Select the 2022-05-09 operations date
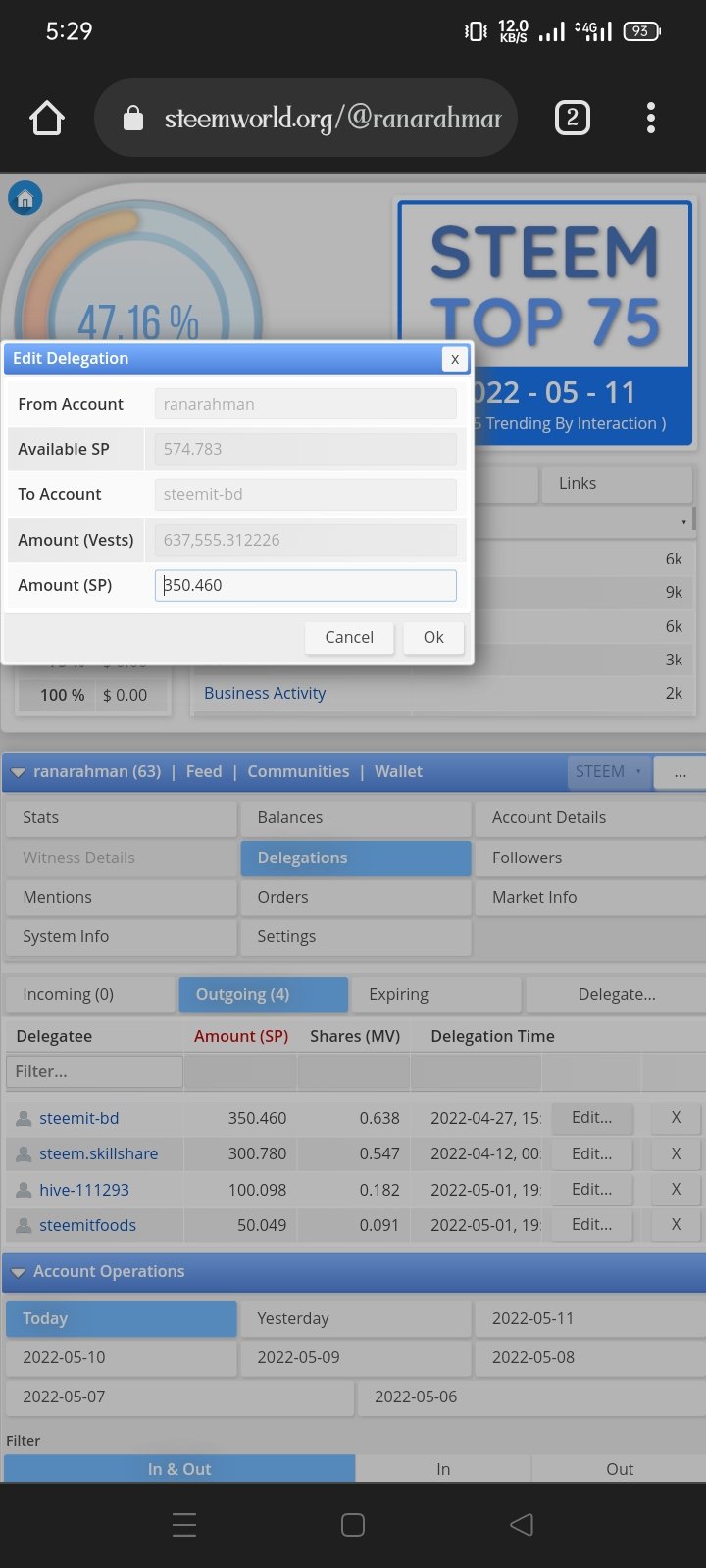The width and height of the screenshot is (706, 1568). tap(356, 1357)
